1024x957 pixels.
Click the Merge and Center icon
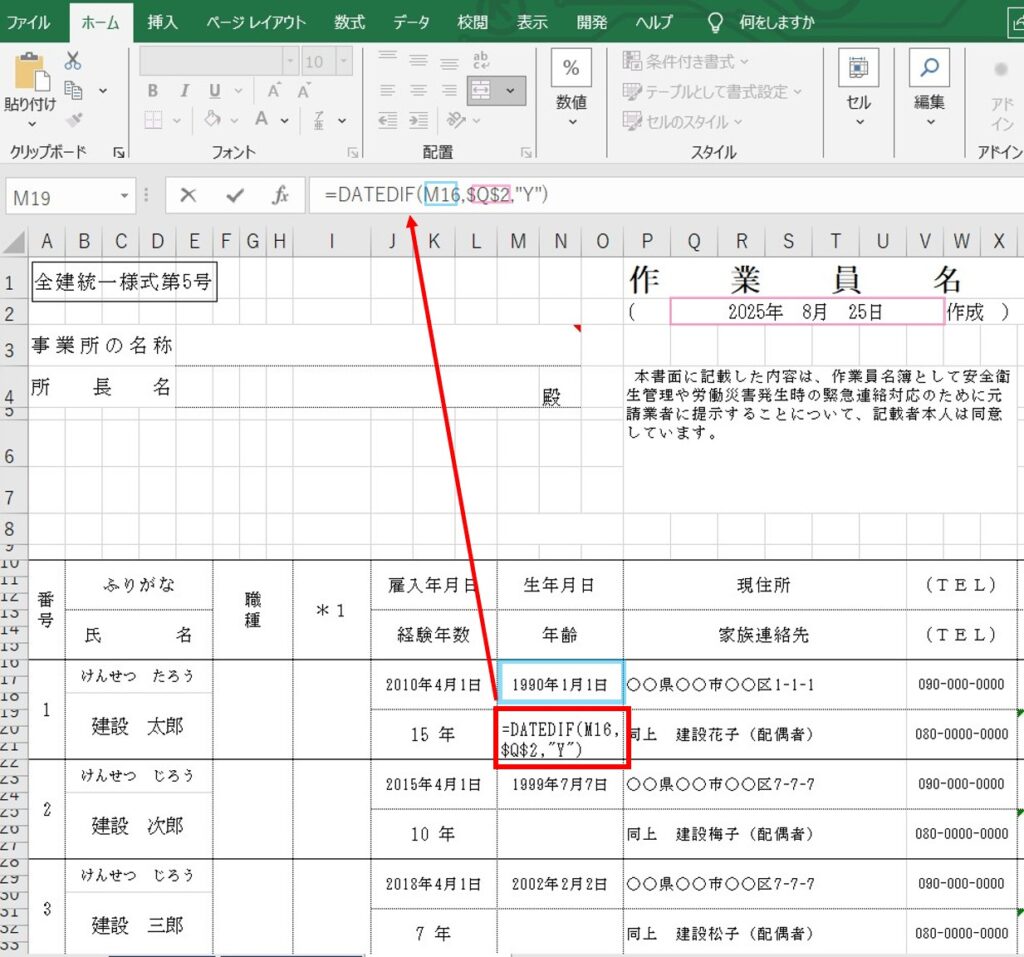tap(482, 90)
